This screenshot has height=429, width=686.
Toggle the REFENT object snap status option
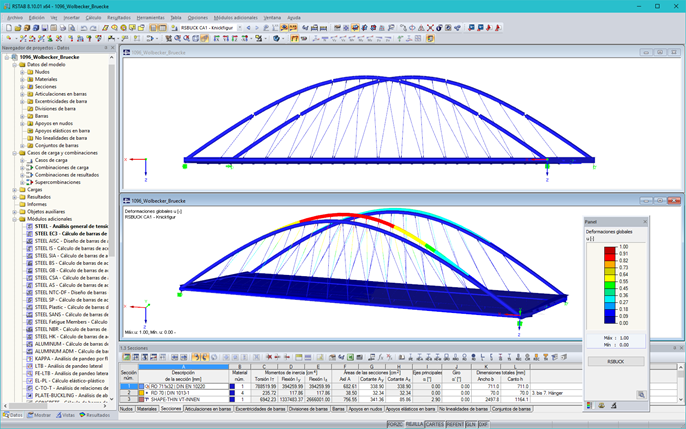[455, 425]
